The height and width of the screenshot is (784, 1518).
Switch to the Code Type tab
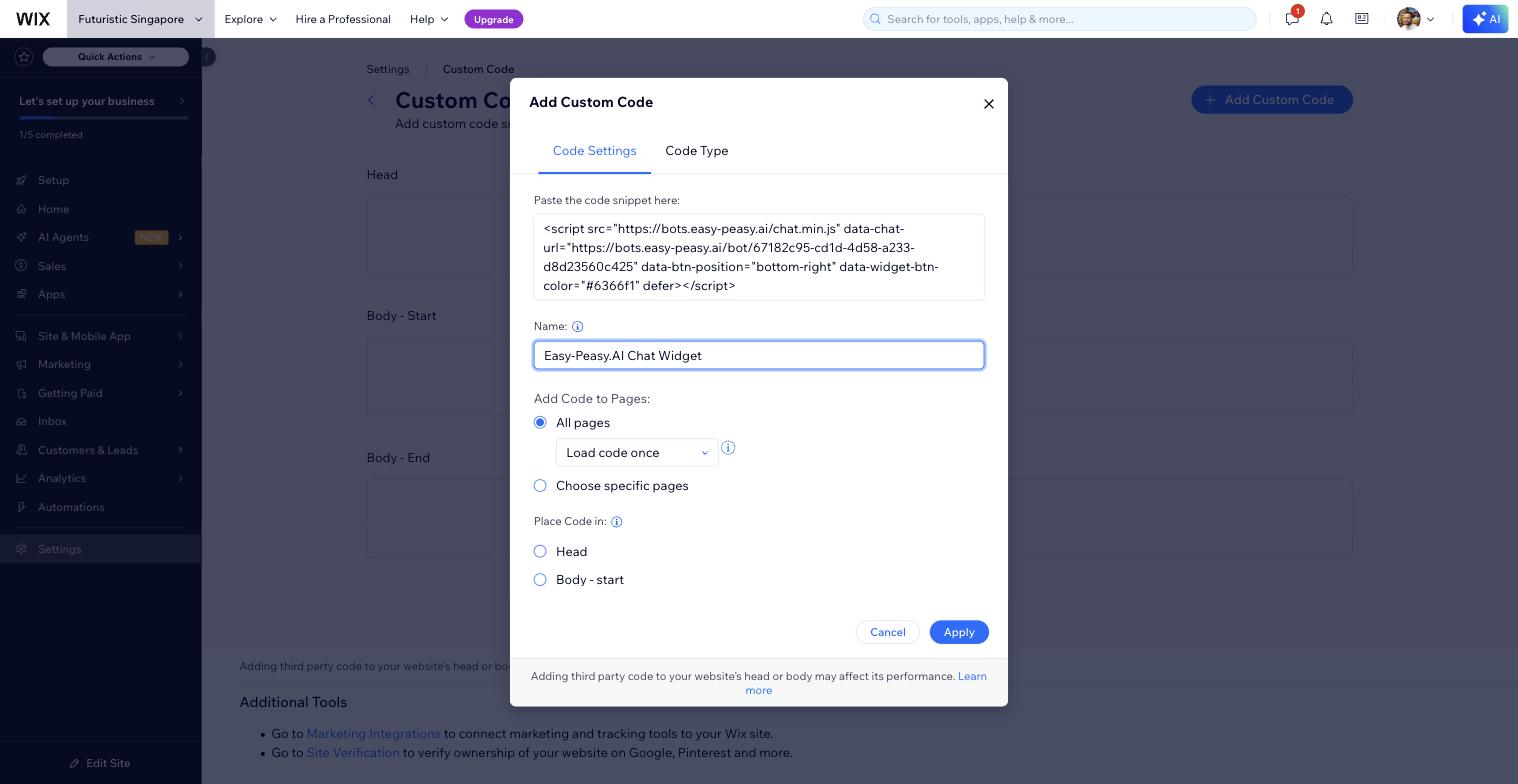click(697, 151)
